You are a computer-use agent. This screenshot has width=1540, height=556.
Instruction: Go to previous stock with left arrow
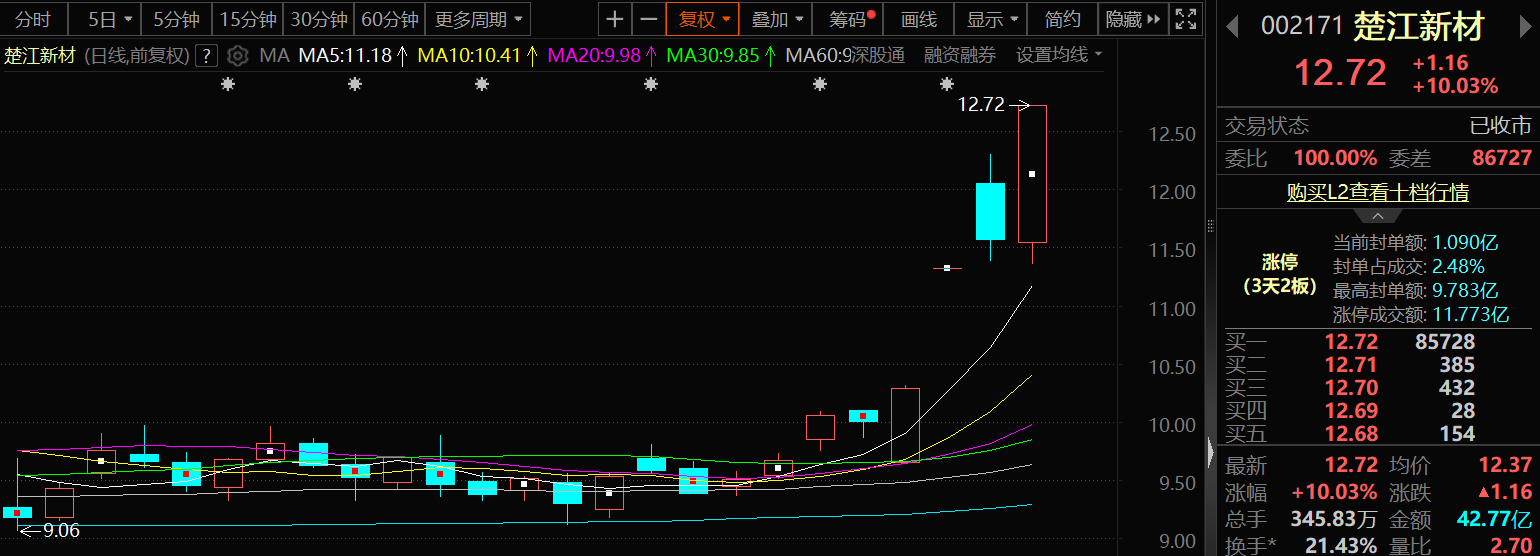[1233, 25]
